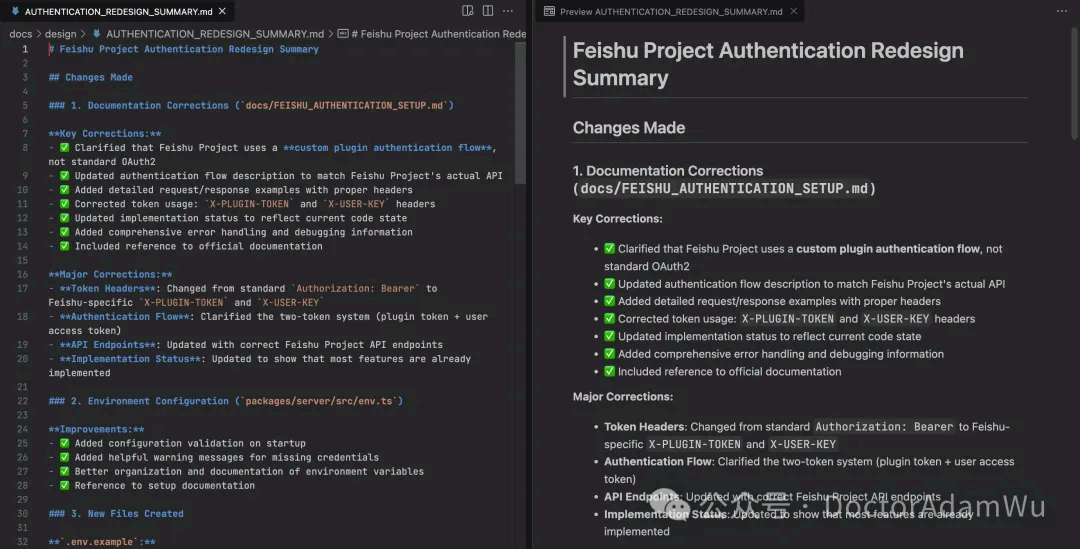This screenshot has height=549, width=1080.
Task: Click 'Major Corrections:' in the preview
Action: (623, 396)
